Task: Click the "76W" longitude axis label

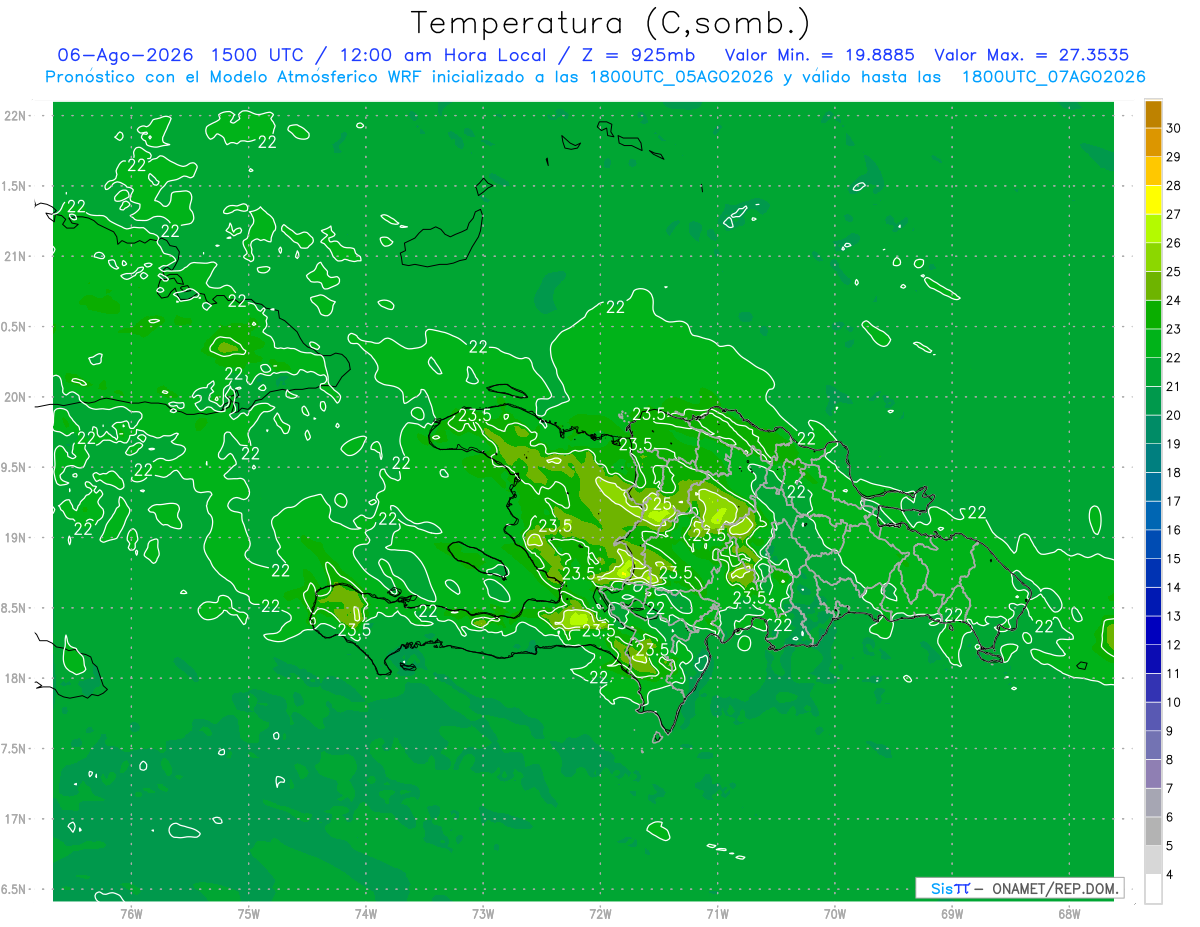Action: click(131, 914)
